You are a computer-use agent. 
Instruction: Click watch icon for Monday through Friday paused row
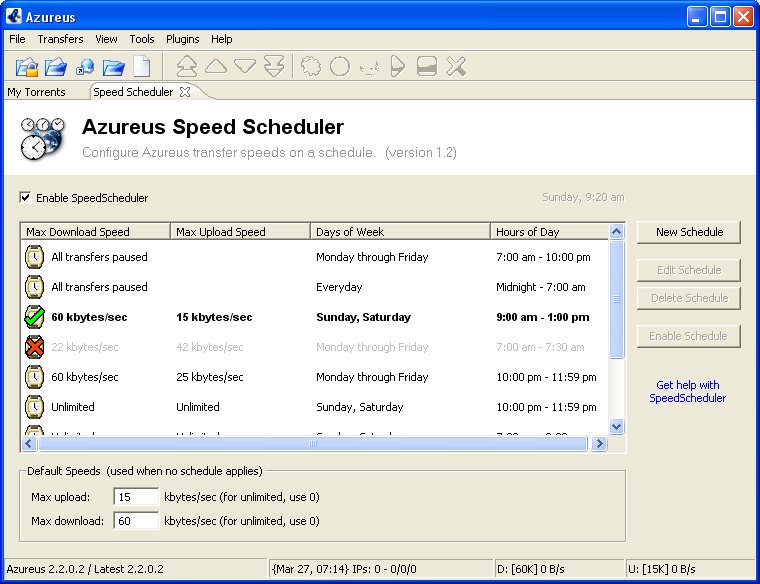(x=34, y=257)
